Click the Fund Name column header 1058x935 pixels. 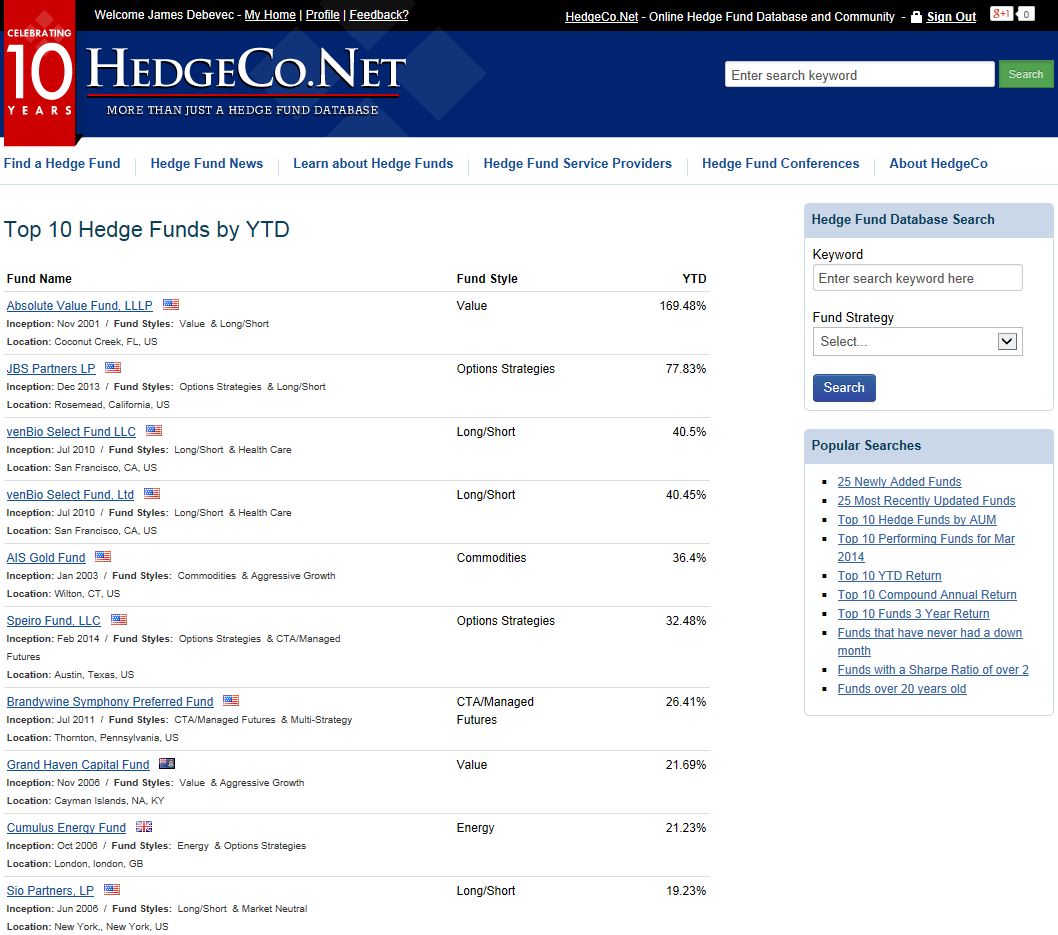[x=39, y=279]
